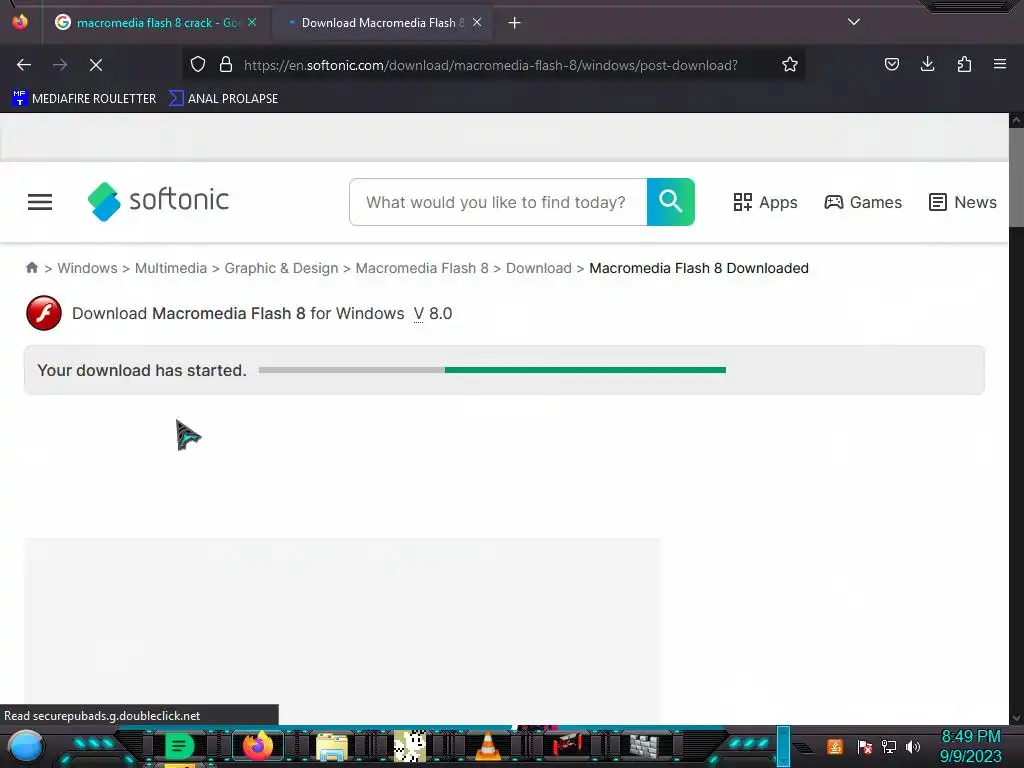Screen dimensions: 1024x768
Task: Go to home via breadcrumb house icon
Action: point(31,268)
